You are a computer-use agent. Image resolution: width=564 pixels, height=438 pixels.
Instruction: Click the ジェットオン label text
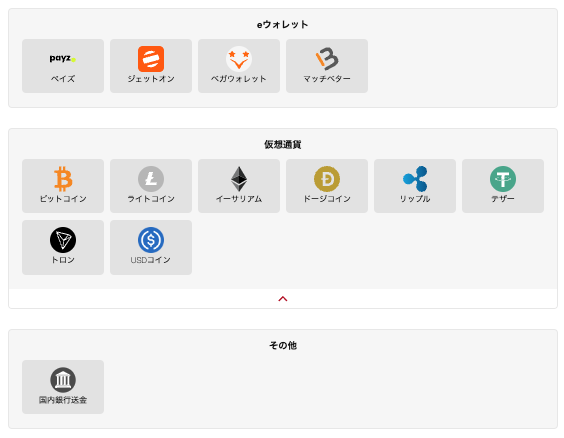[x=151, y=79]
